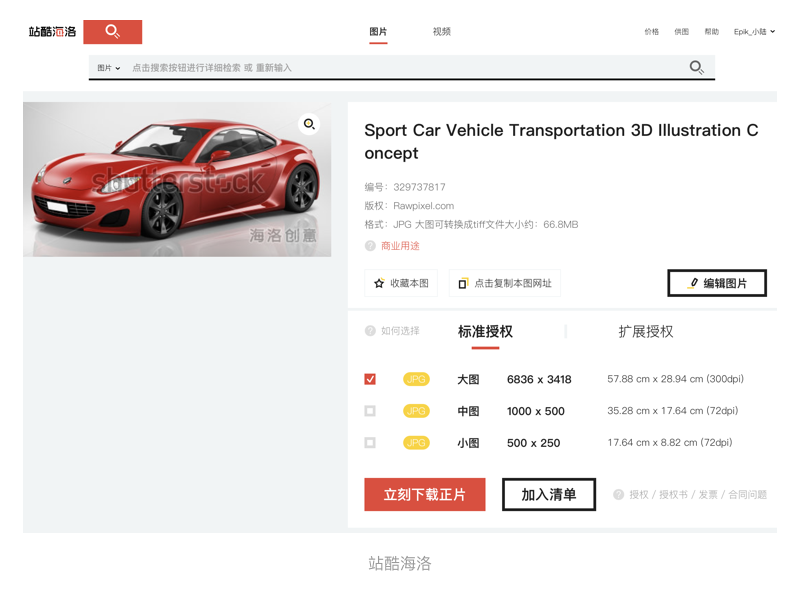Click the magnifier icon in search bar

coord(696,67)
